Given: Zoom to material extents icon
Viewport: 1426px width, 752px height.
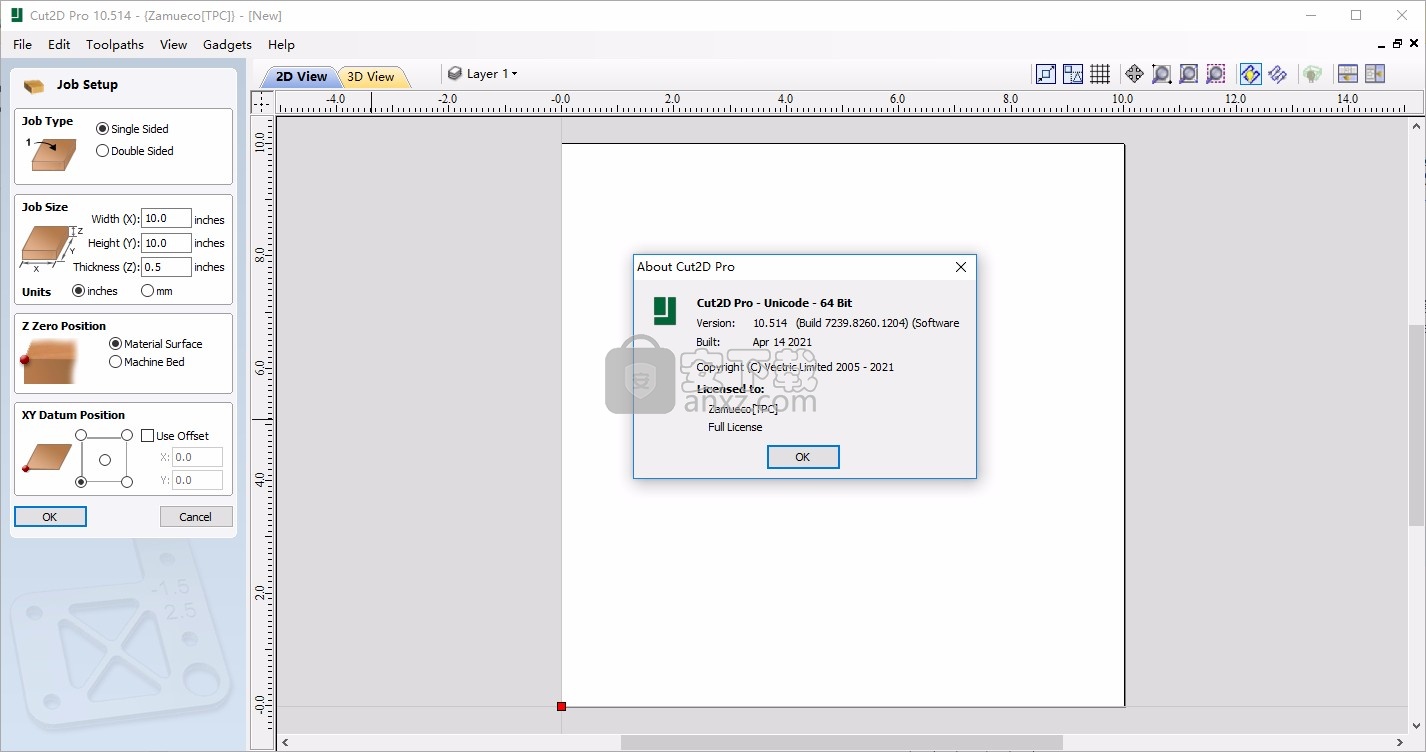Looking at the screenshot, I should 1188,74.
